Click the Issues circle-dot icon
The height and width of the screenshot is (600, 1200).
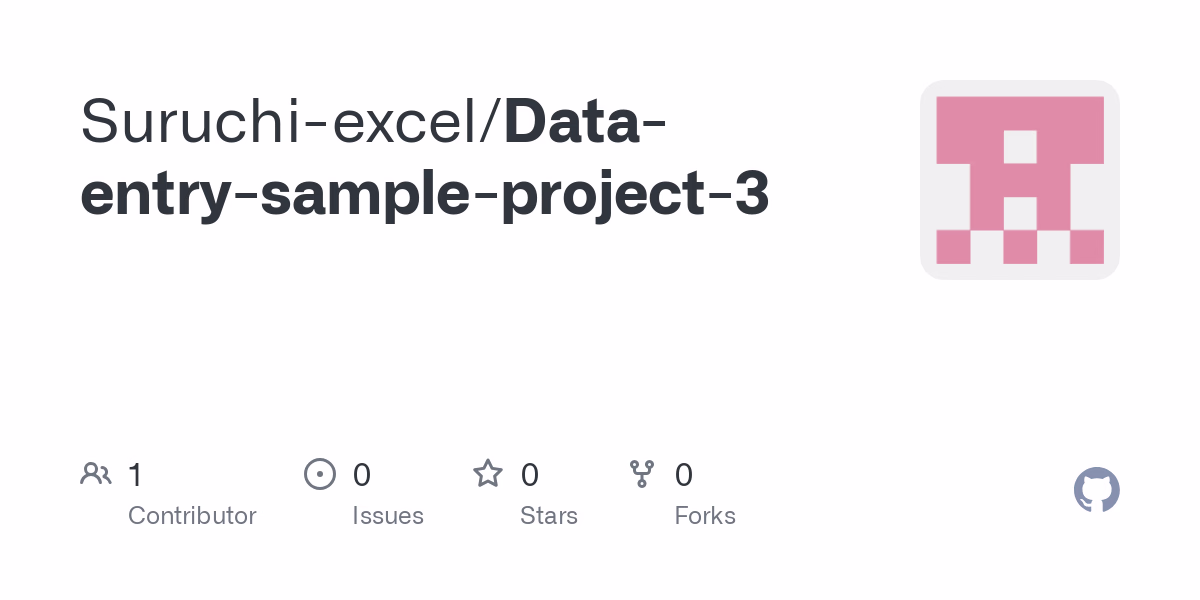pos(319,474)
